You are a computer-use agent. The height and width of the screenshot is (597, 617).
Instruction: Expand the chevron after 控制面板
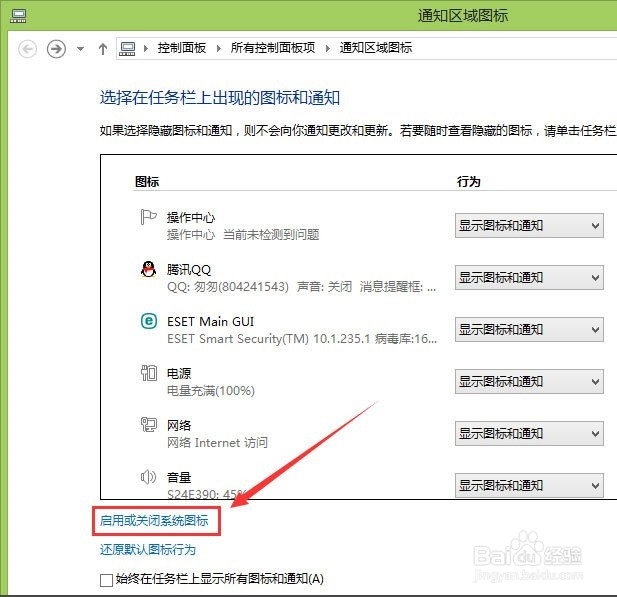(x=219, y=49)
